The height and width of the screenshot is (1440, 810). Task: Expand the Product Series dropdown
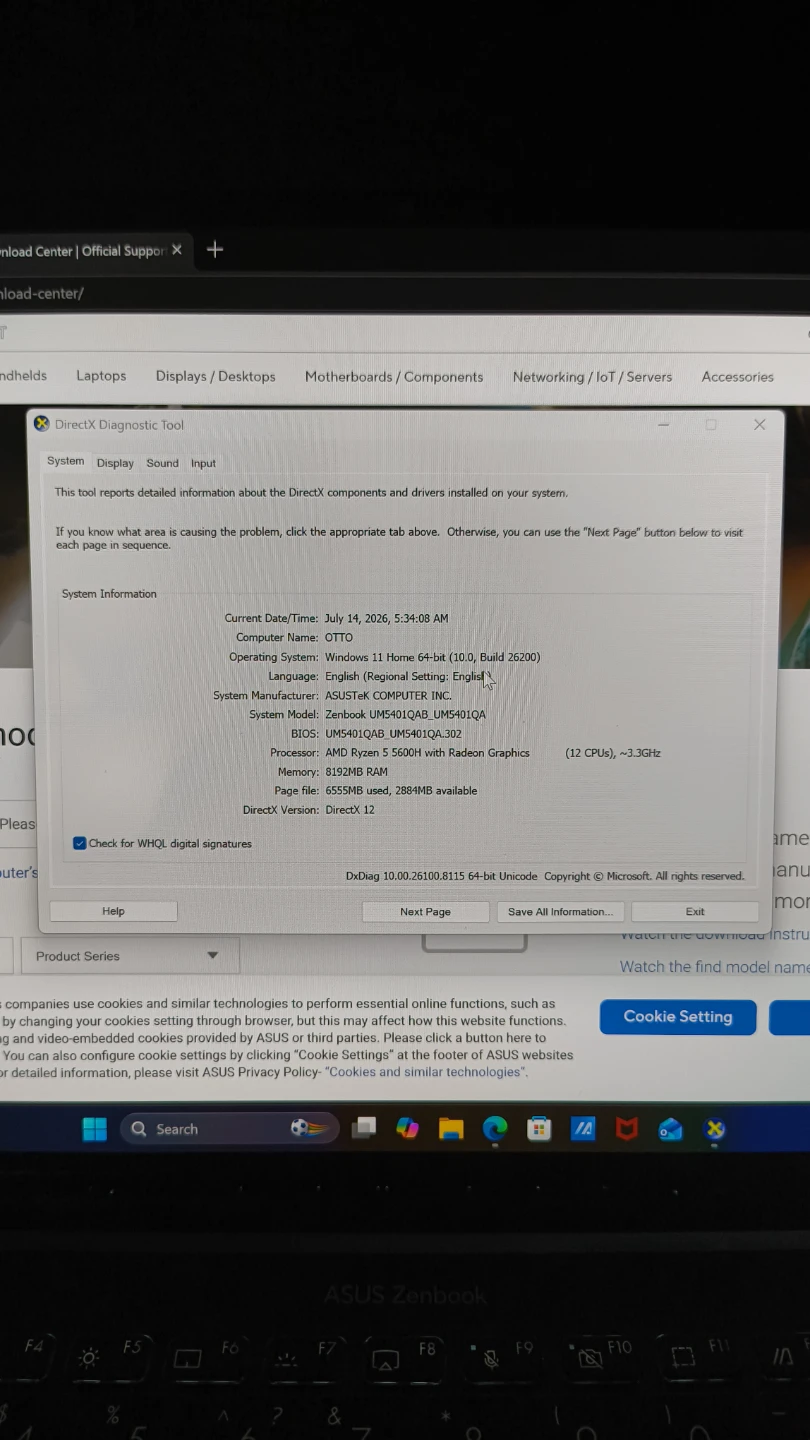click(130, 956)
